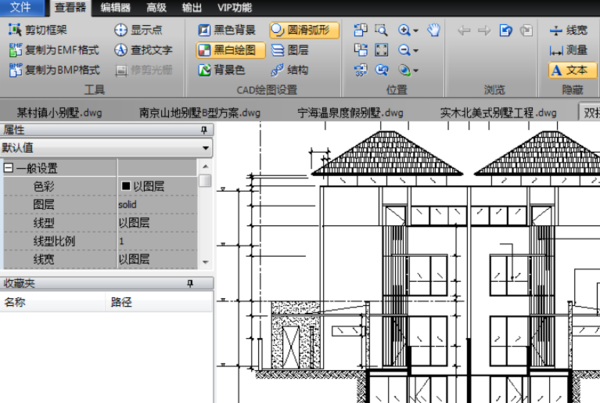Open the 实木北美式别墅工程.dwg document tab
This screenshot has height=403, width=600.
pos(498,113)
